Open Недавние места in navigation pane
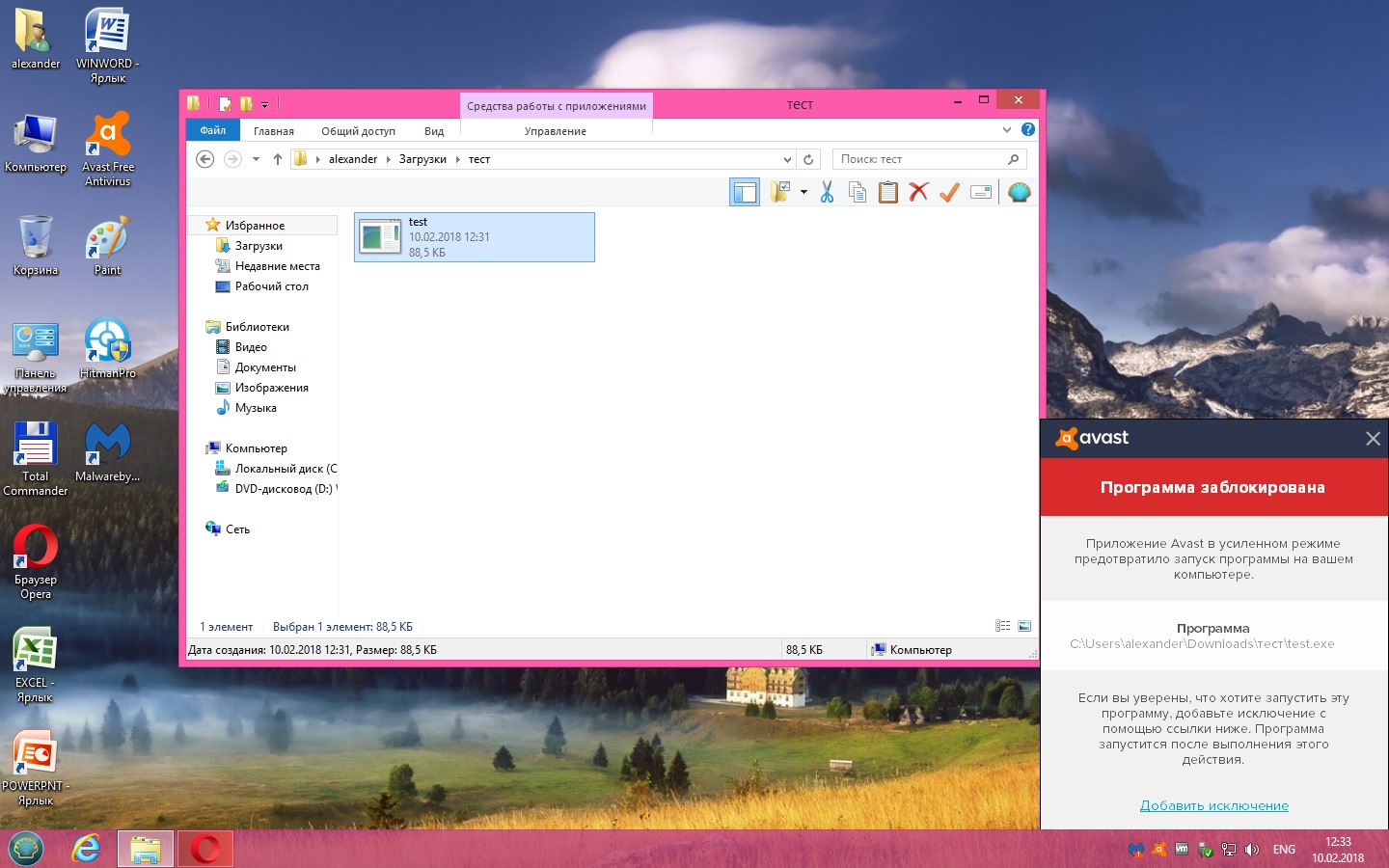The width and height of the screenshot is (1389, 868). pos(277,266)
